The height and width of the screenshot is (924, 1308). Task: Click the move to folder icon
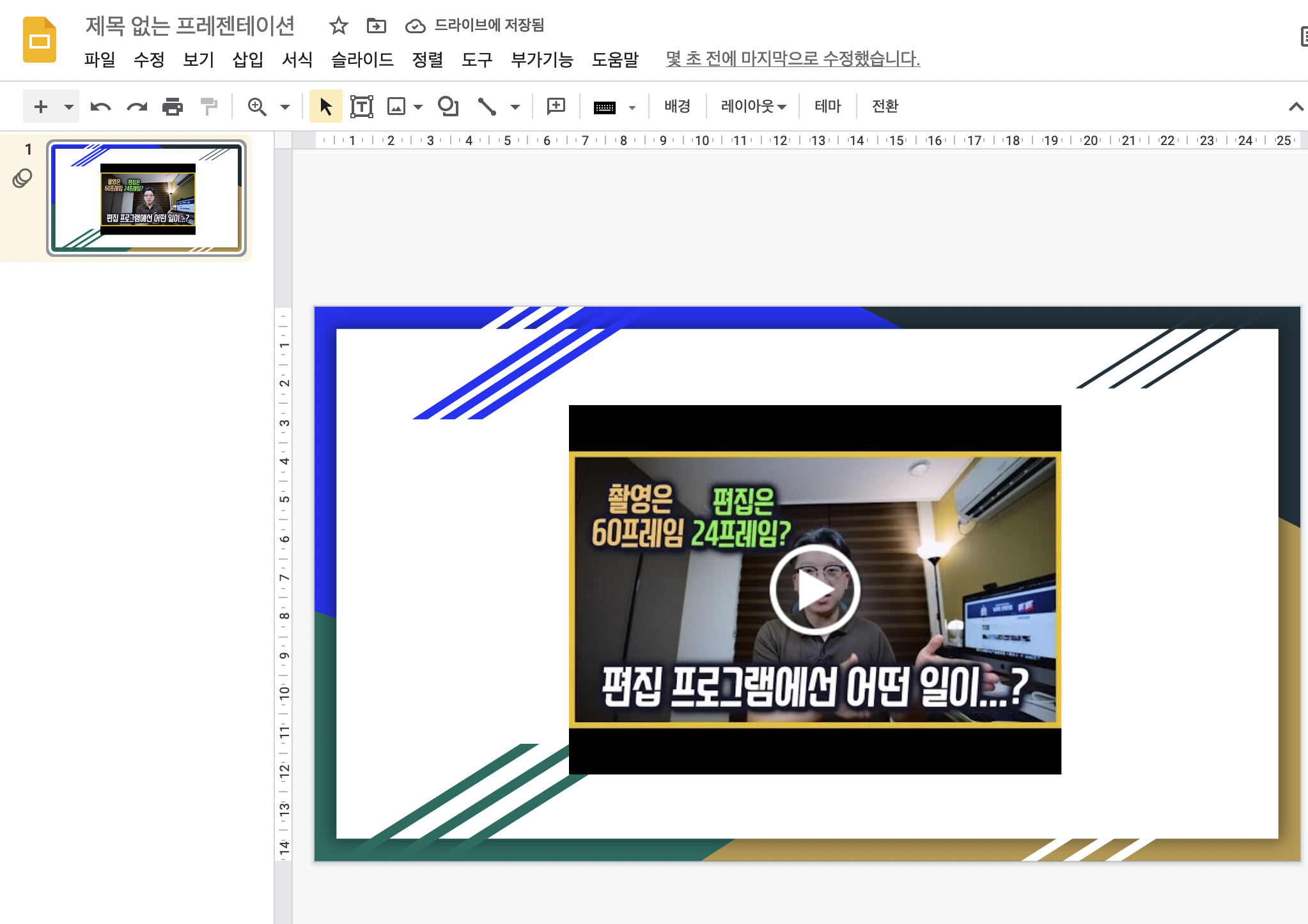[376, 26]
